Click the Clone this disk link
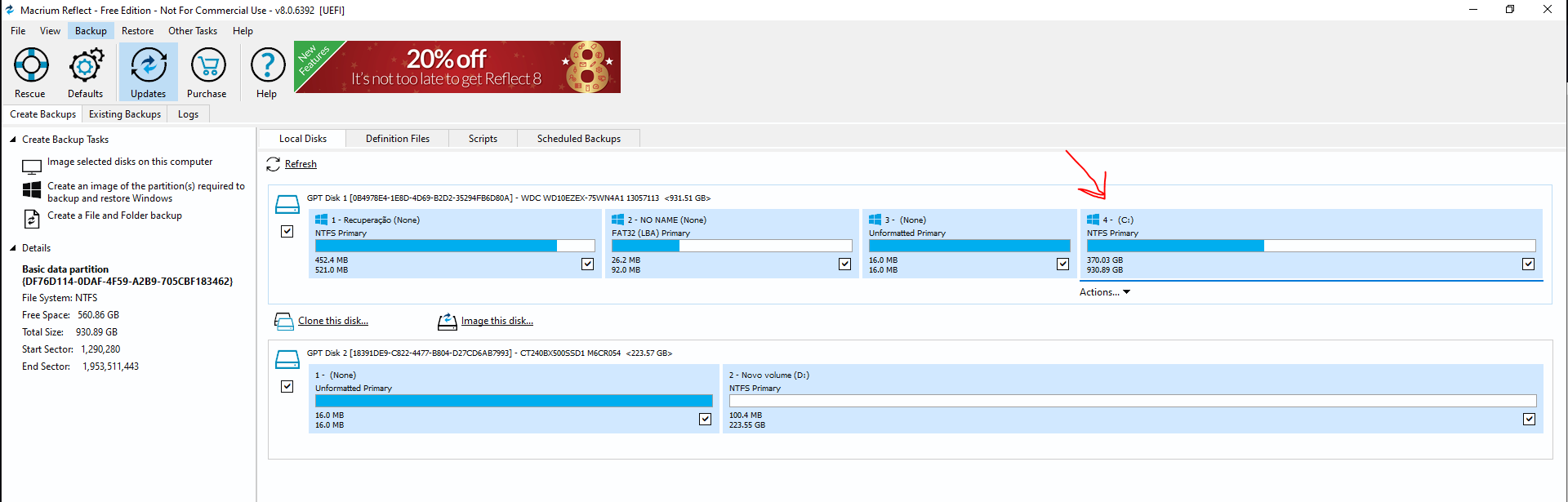 pos(333,321)
